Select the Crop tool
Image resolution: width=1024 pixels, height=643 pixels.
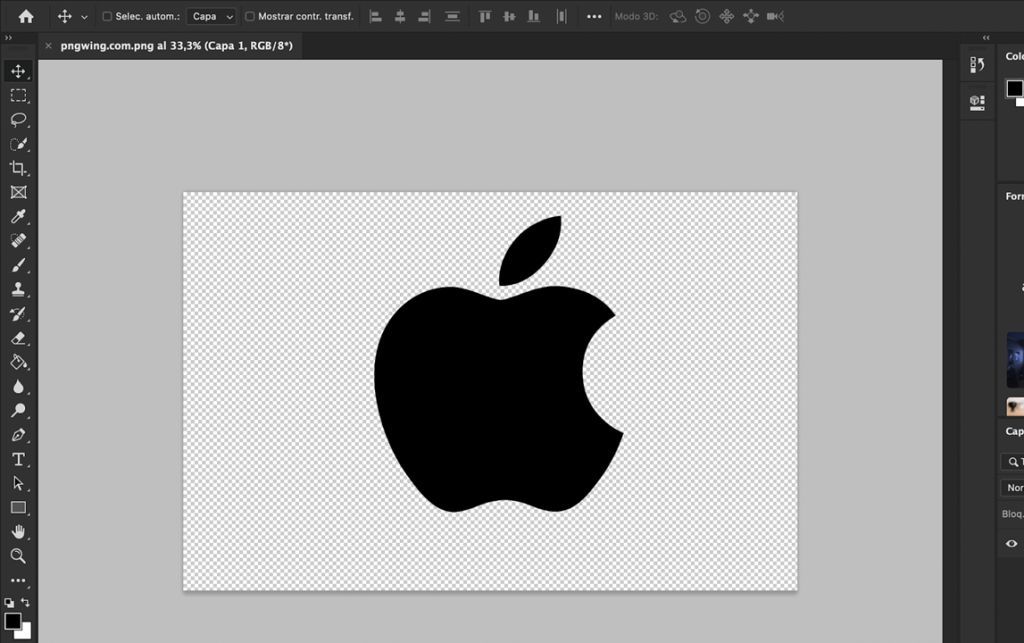(18, 168)
